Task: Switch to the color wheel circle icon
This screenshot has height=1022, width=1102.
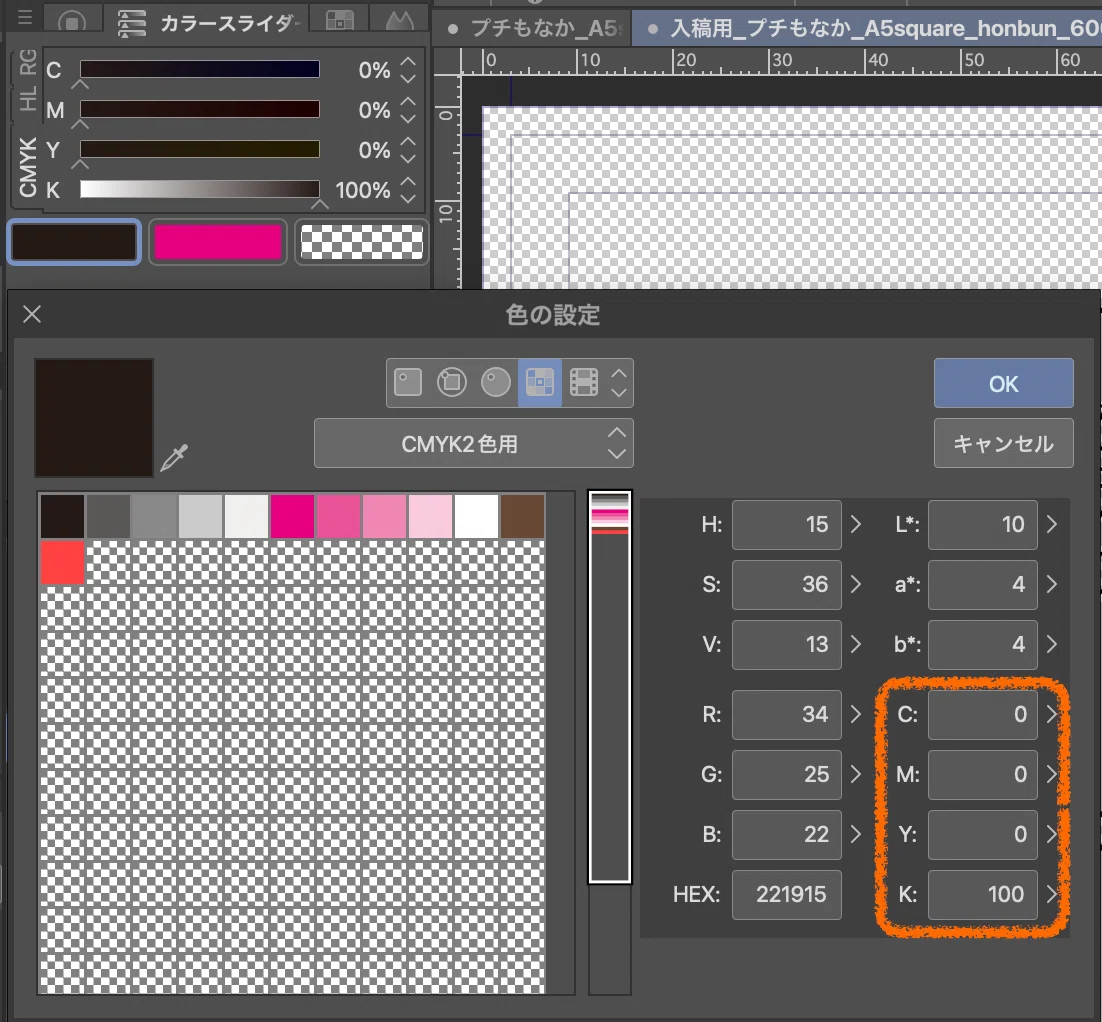Action: coord(495,382)
